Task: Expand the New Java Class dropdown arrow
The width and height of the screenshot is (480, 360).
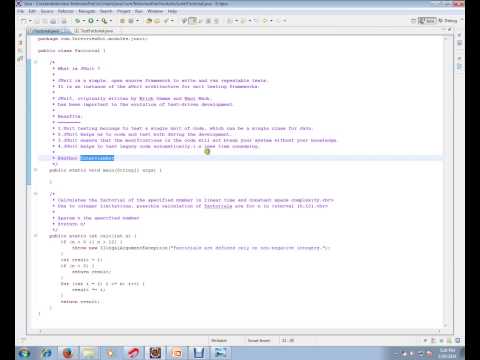Action: [137, 21]
